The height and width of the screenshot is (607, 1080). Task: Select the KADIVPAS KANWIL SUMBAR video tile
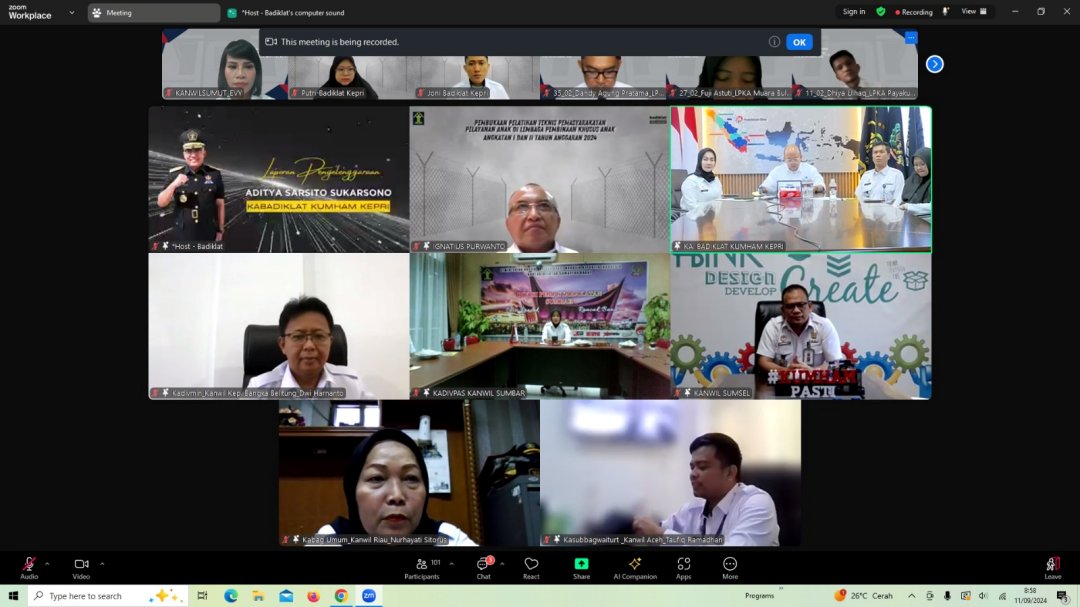point(540,325)
